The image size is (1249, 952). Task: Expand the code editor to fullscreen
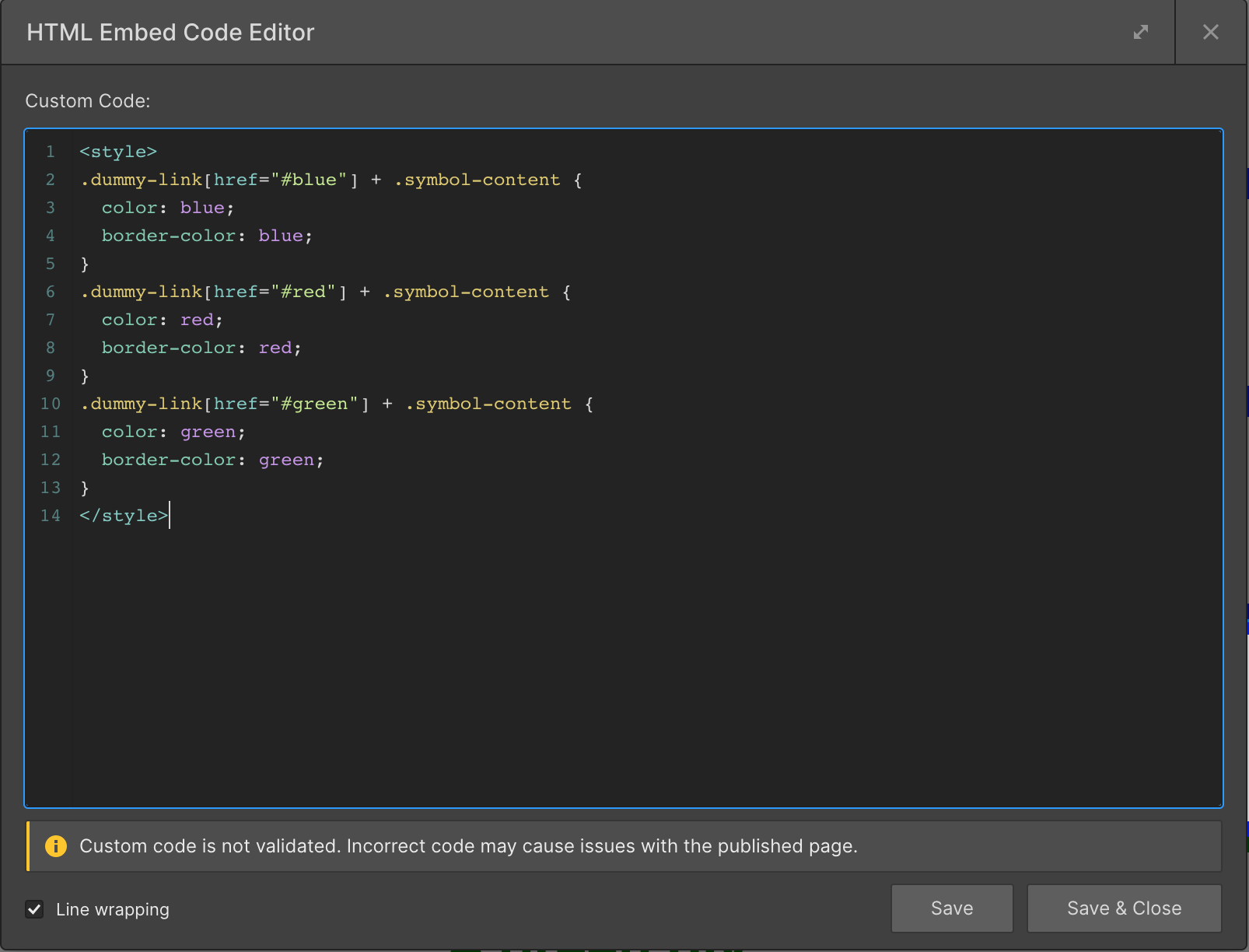[1140, 32]
